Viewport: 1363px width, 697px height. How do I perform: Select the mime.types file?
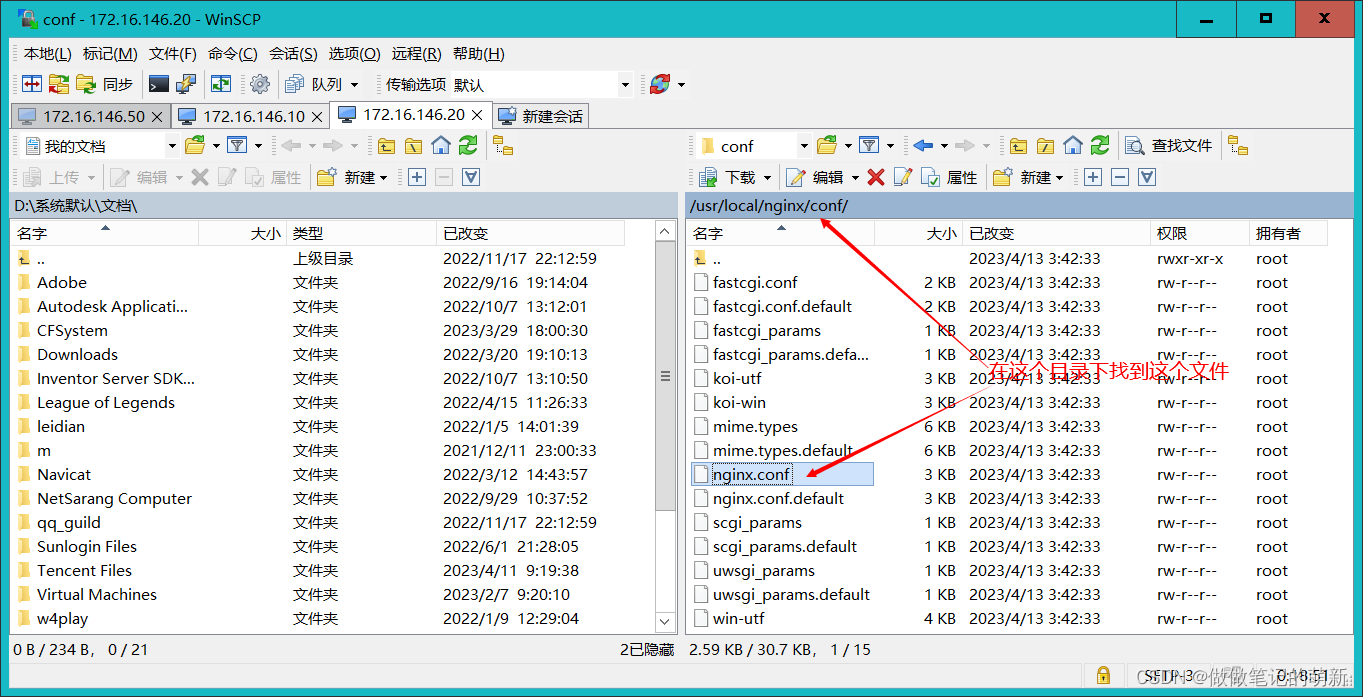tap(755, 426)
